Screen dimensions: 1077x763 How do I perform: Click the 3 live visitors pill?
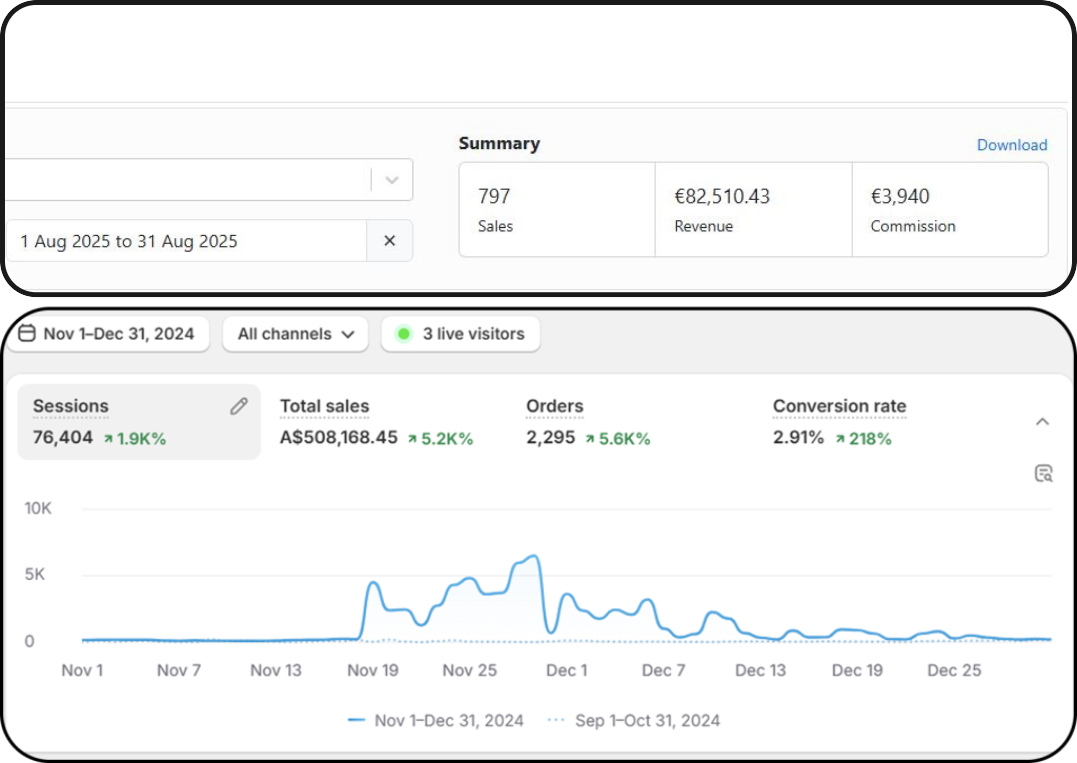coord(460,334)
